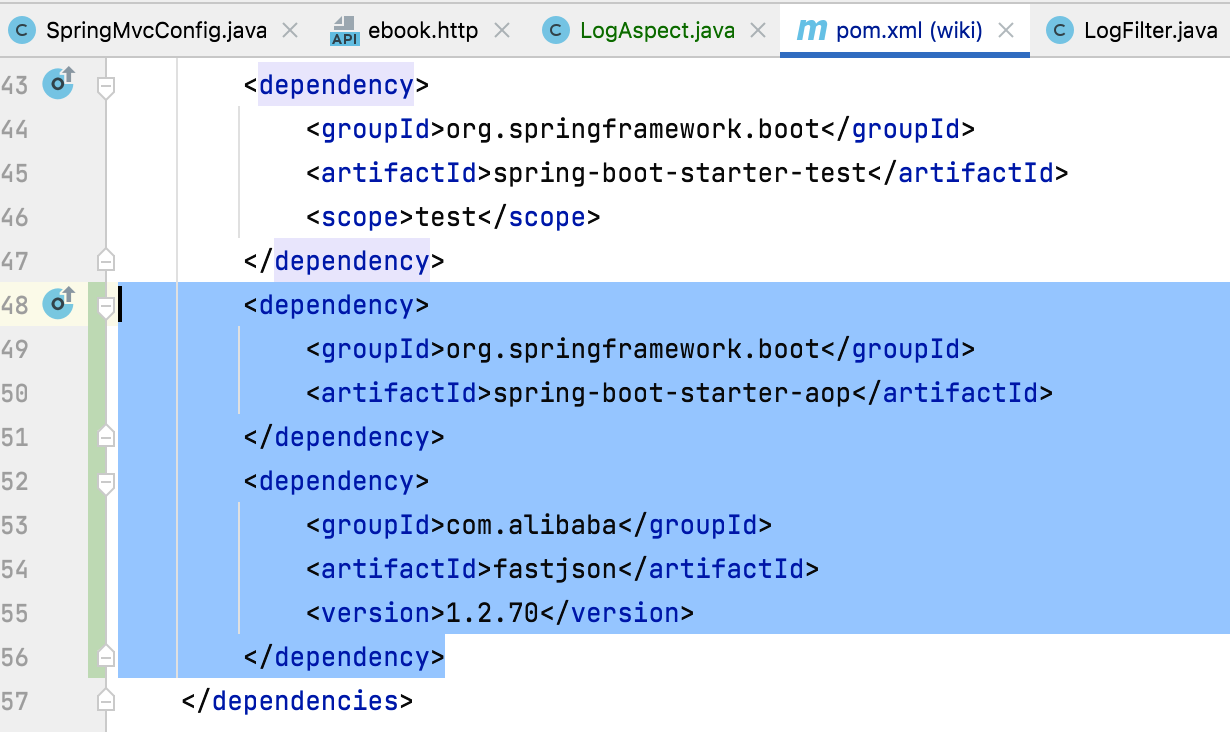The width and height of the screenshot is (1230, 732).
Task: Close the SpringMvcConfig.java tab
Action: click(290, 31)
